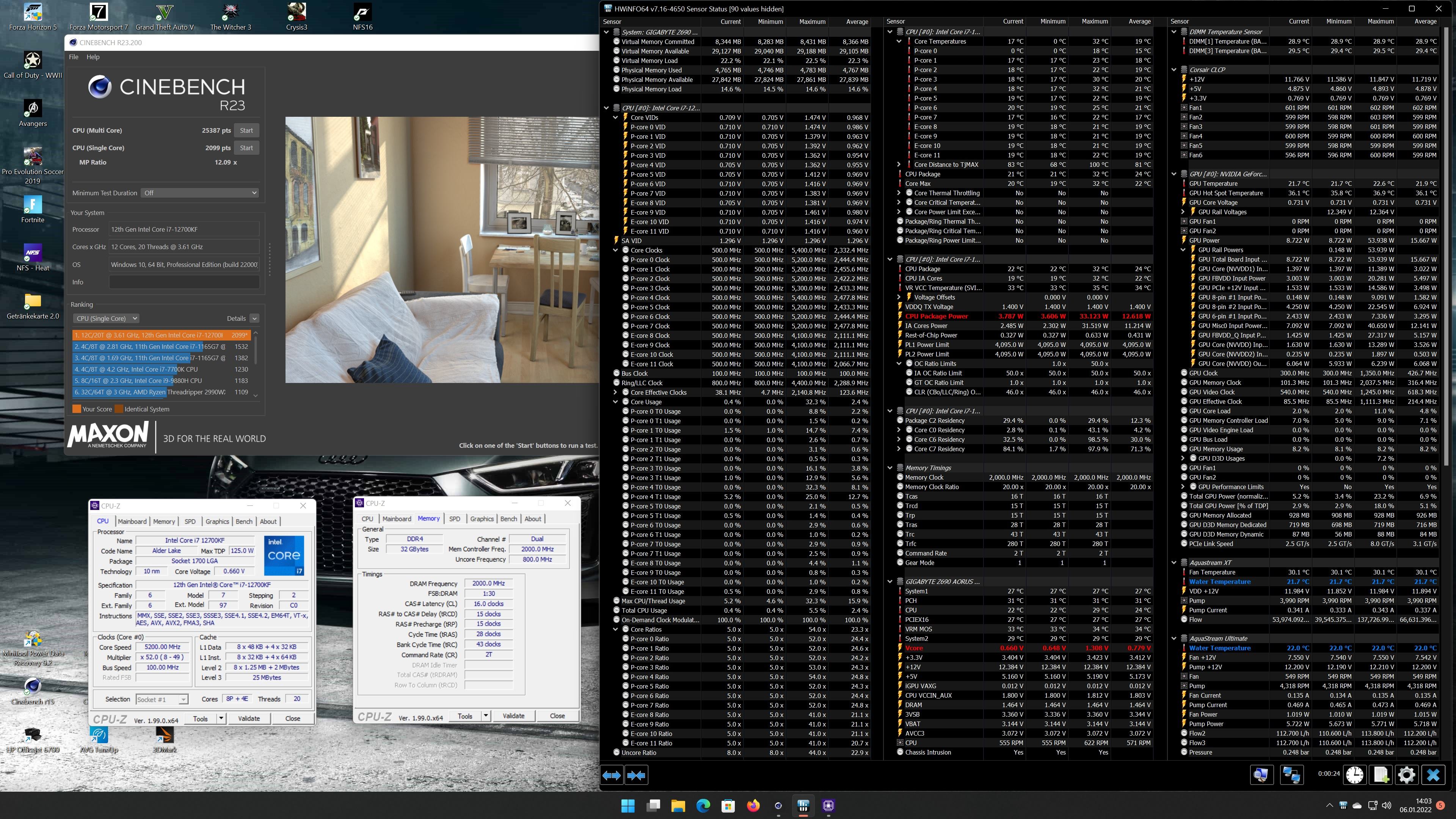Click HWiNFO collapse columns arrows icon
The height and width of the screenshot is (819, 1456).
point(636,775)
